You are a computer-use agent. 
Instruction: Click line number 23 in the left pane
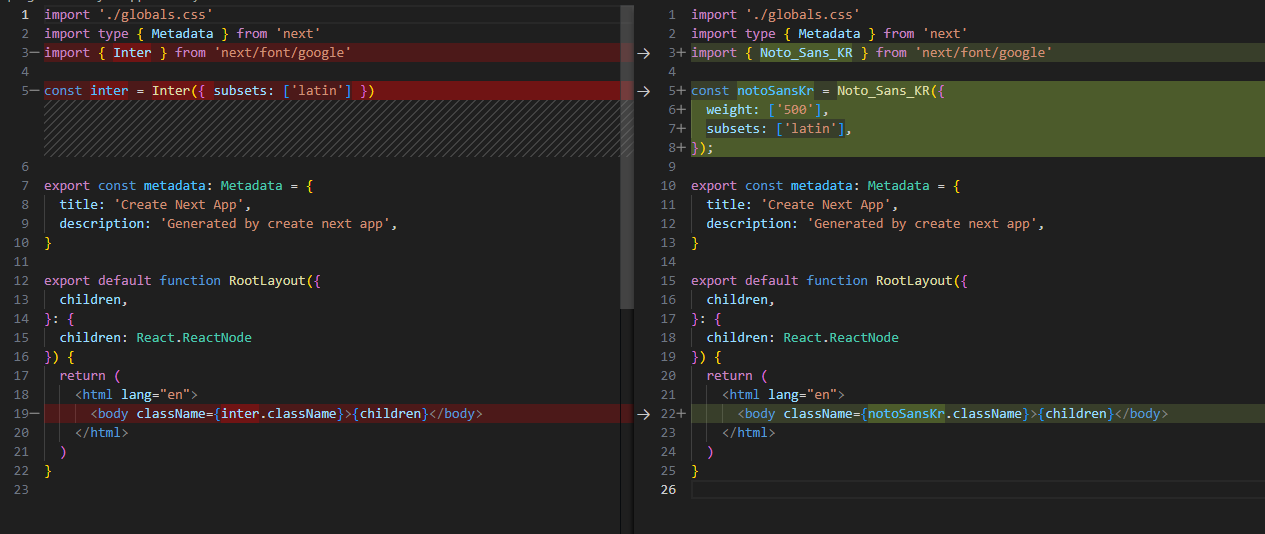(x=21, y=490)
